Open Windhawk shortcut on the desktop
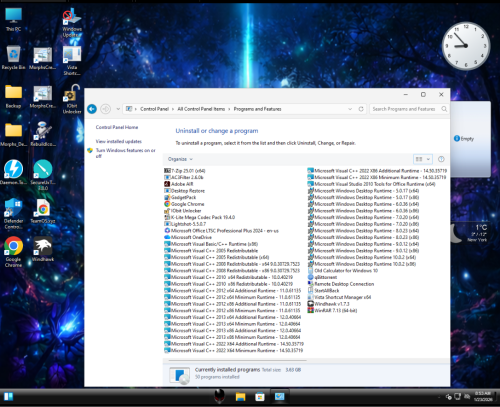 tap(43, 249)
